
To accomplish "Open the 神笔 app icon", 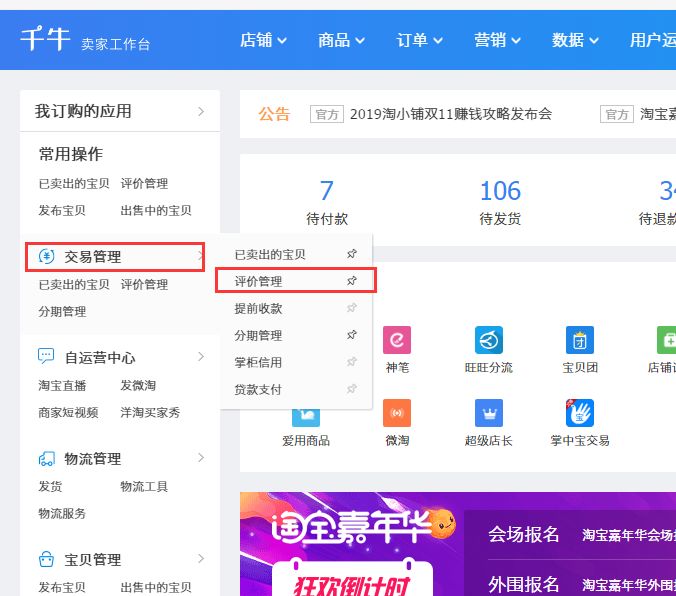I will [397, 340].
